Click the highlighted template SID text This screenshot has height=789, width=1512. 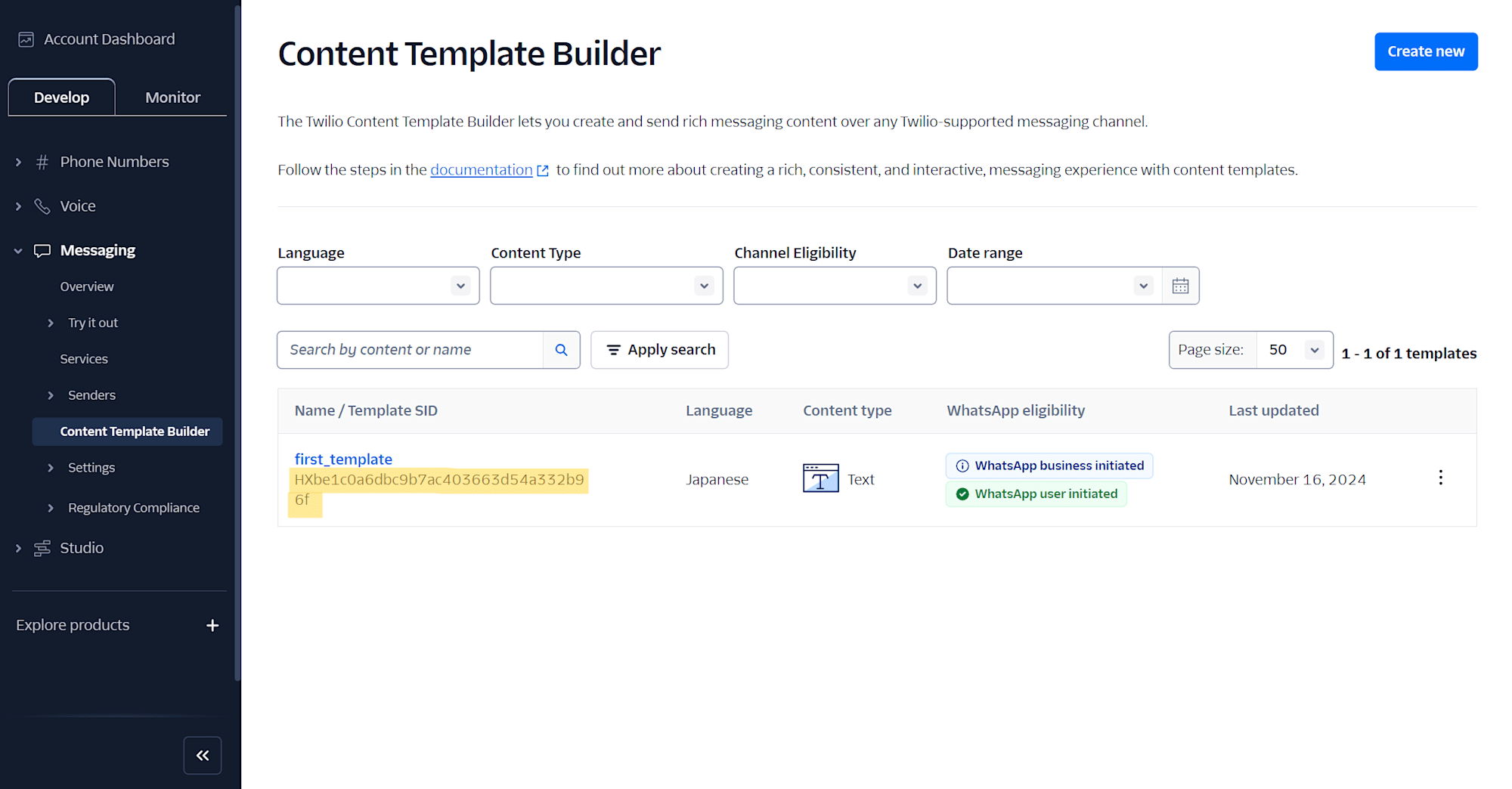[438, 490]
